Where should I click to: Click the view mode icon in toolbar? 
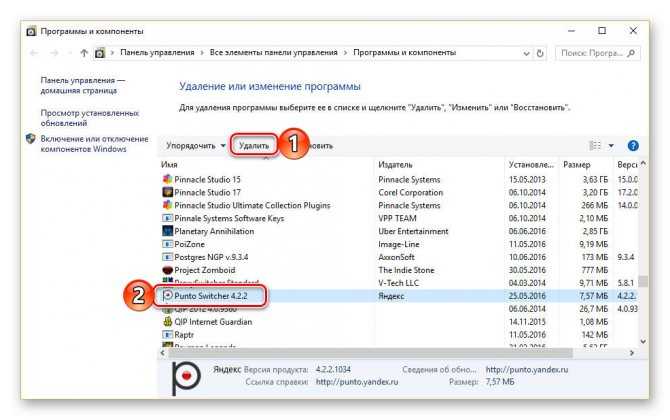595,146
